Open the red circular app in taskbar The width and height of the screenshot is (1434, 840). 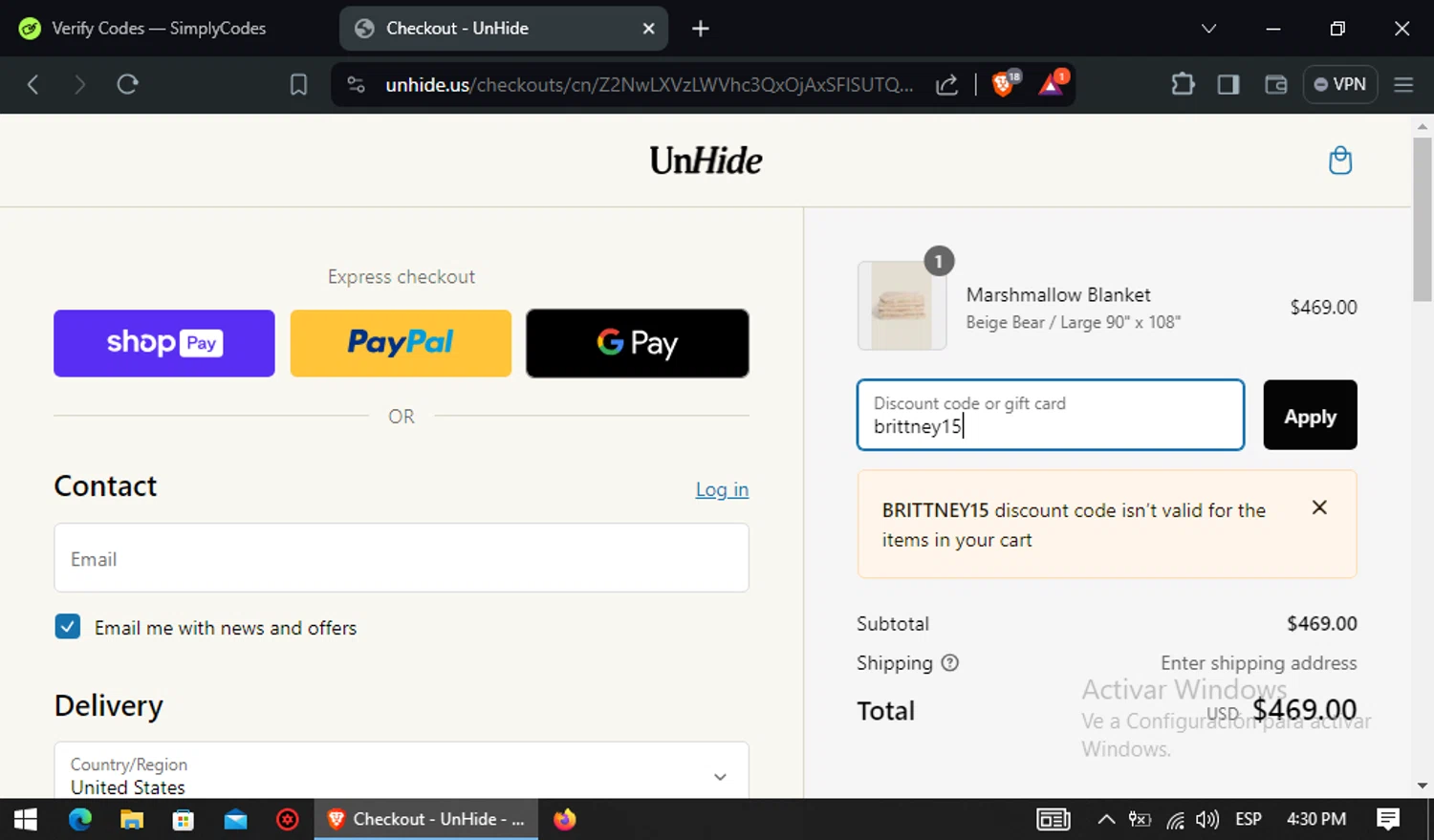(x=288, y=819)
